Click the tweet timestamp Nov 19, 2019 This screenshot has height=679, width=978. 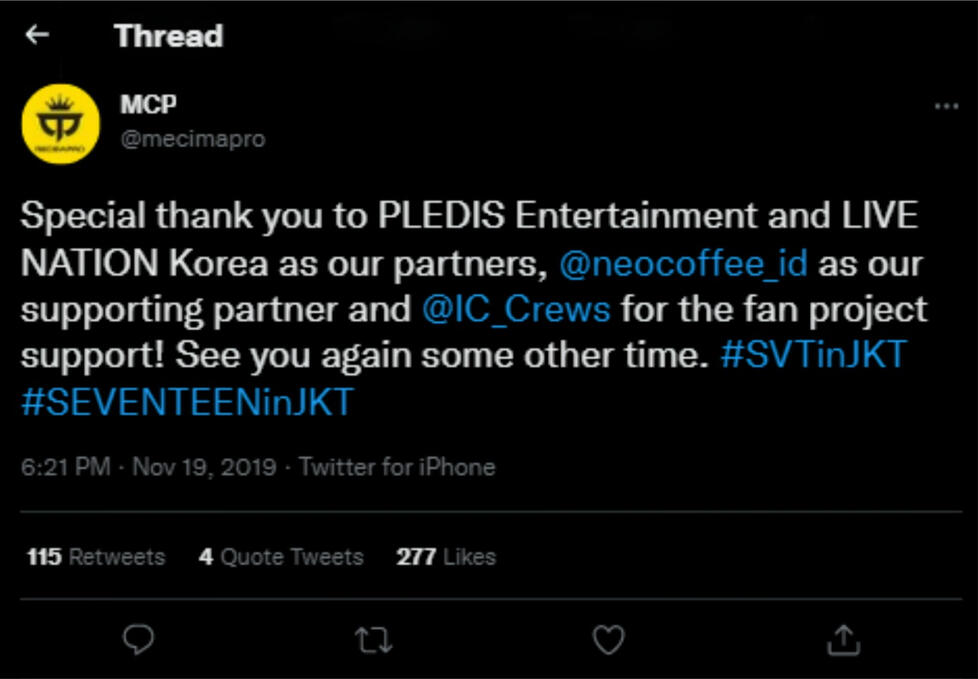[204, 467]
